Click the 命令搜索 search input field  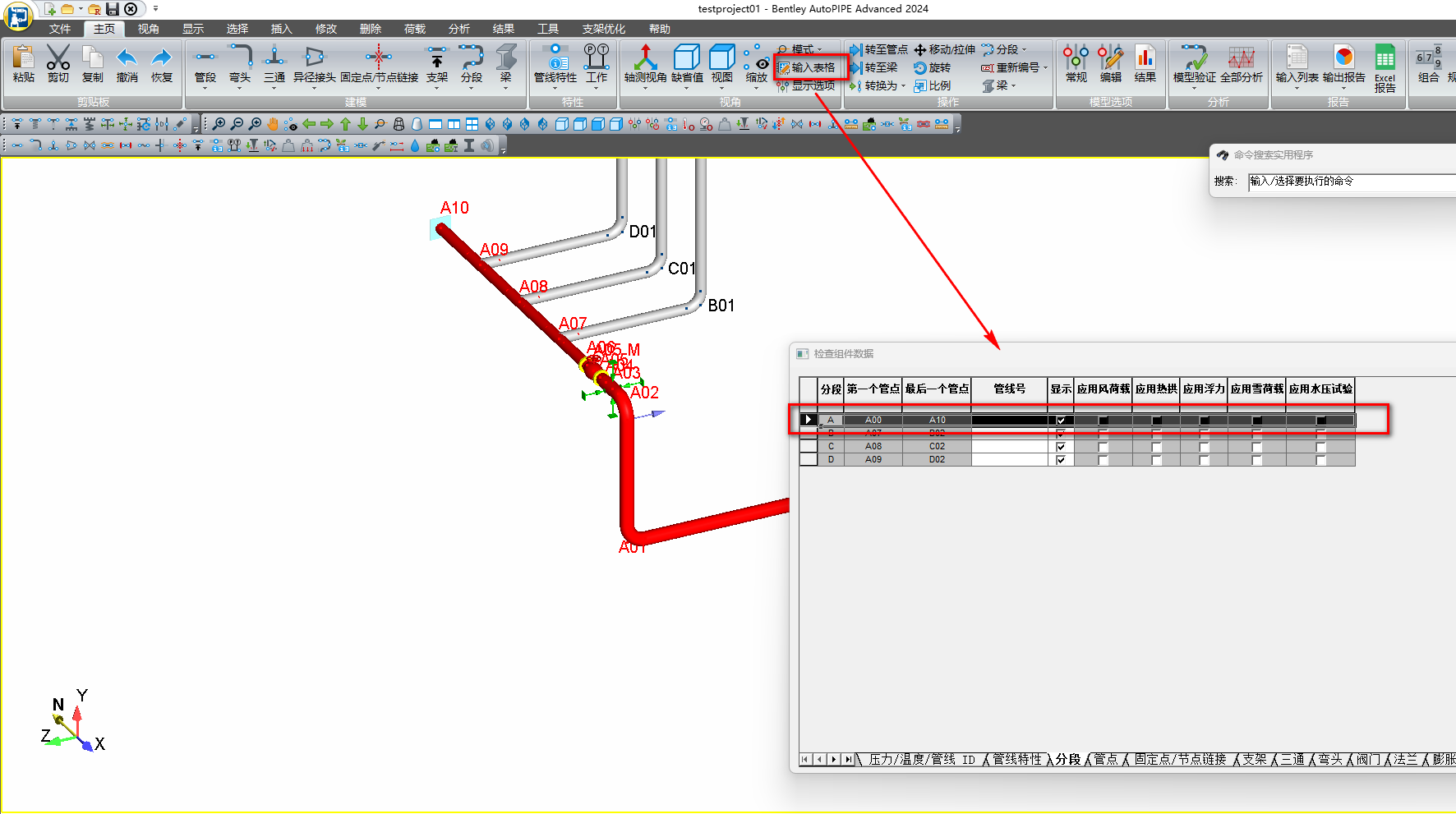[x=1348, y=182]
